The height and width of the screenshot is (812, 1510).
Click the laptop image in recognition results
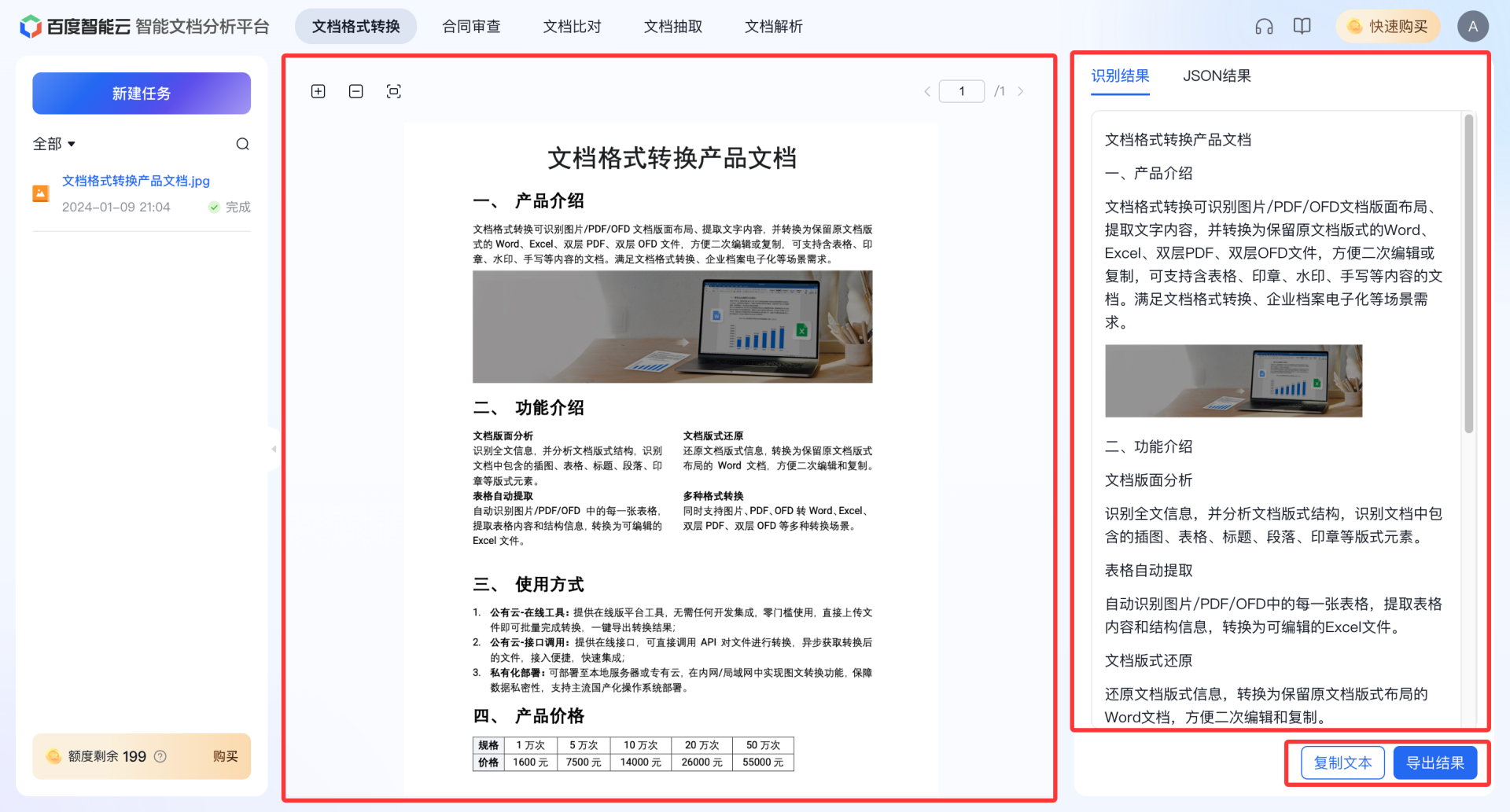[x=1233, y=380]
